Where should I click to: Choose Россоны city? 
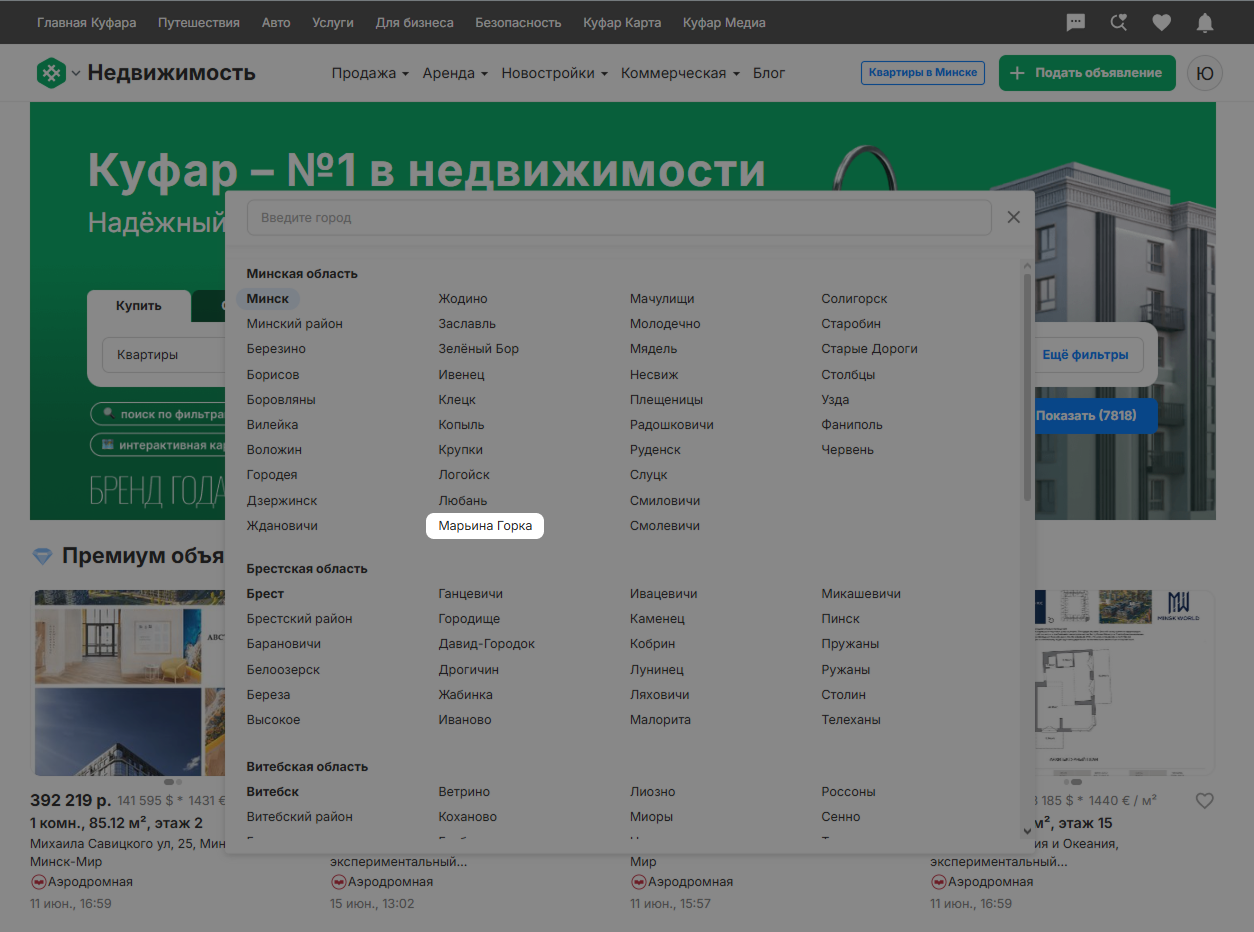(848, 792)
